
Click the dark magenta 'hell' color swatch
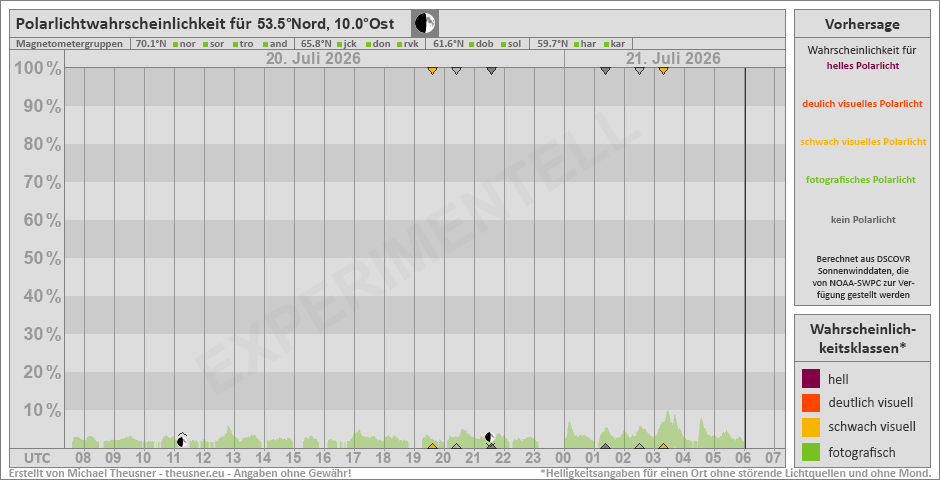click(811, 379)
